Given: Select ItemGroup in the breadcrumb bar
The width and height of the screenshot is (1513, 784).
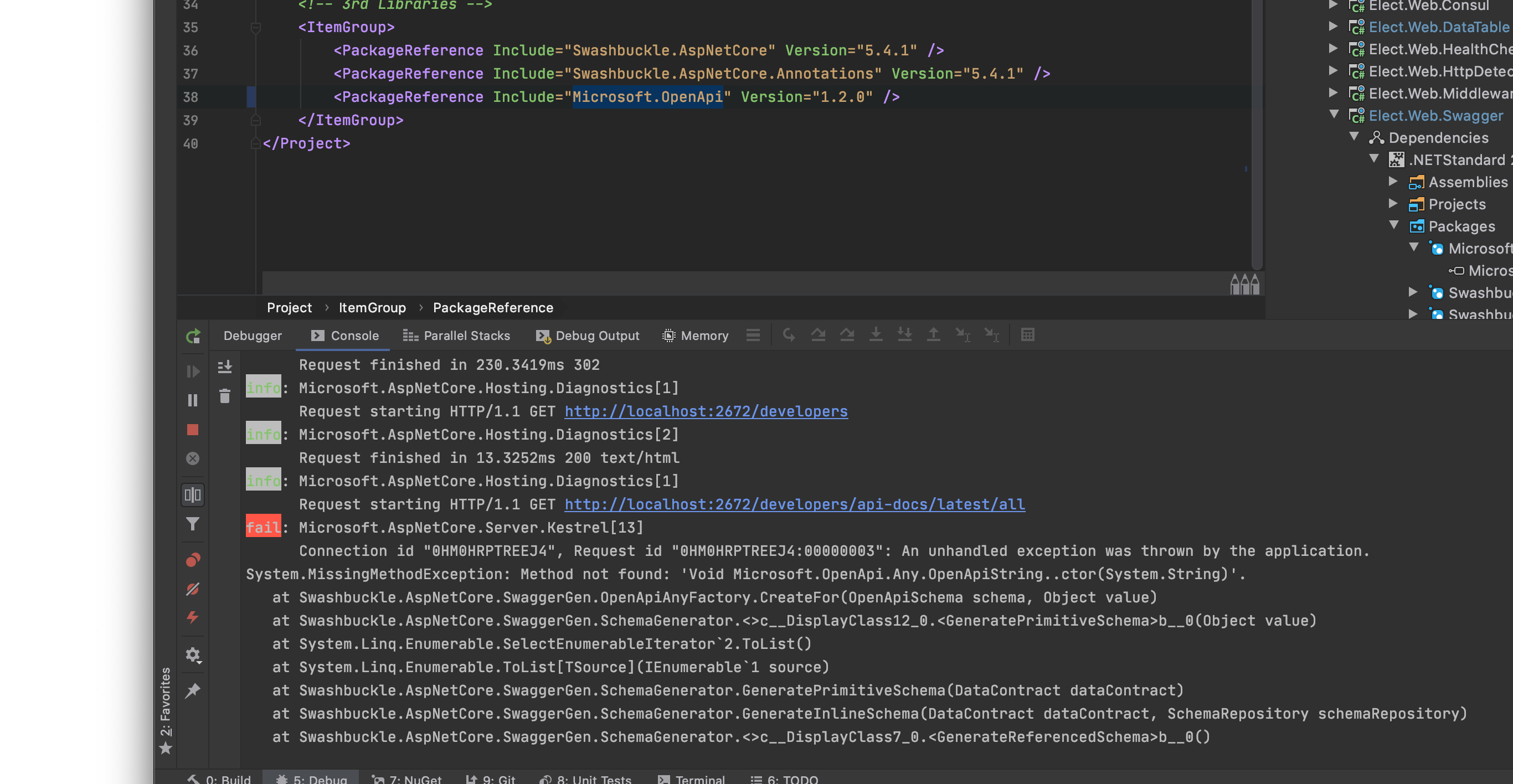Looking at the screenshot, I should tap(372, 308).
